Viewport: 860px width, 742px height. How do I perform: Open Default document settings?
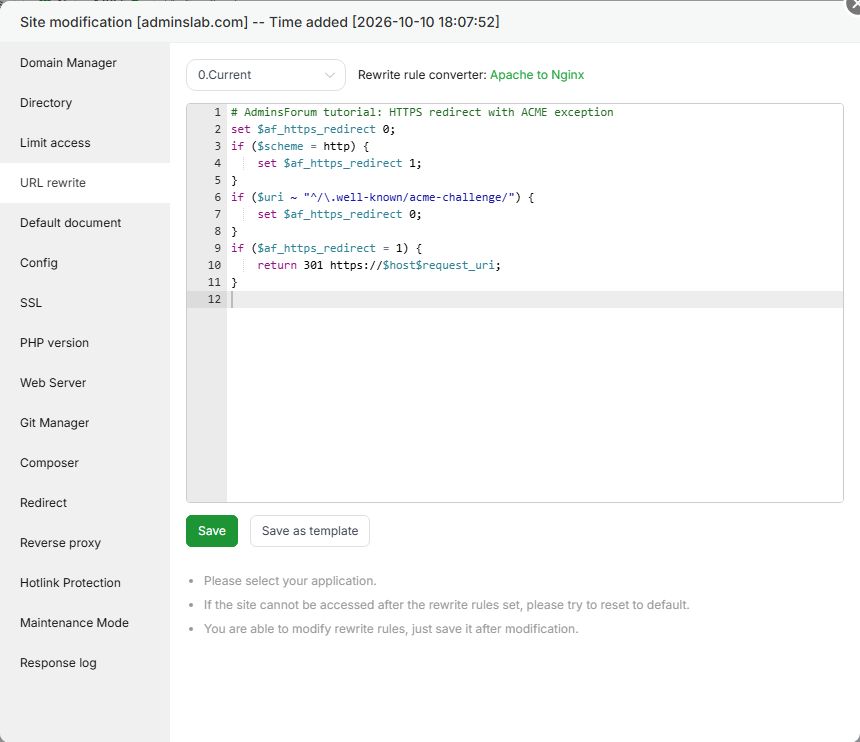tap(70, 223)
